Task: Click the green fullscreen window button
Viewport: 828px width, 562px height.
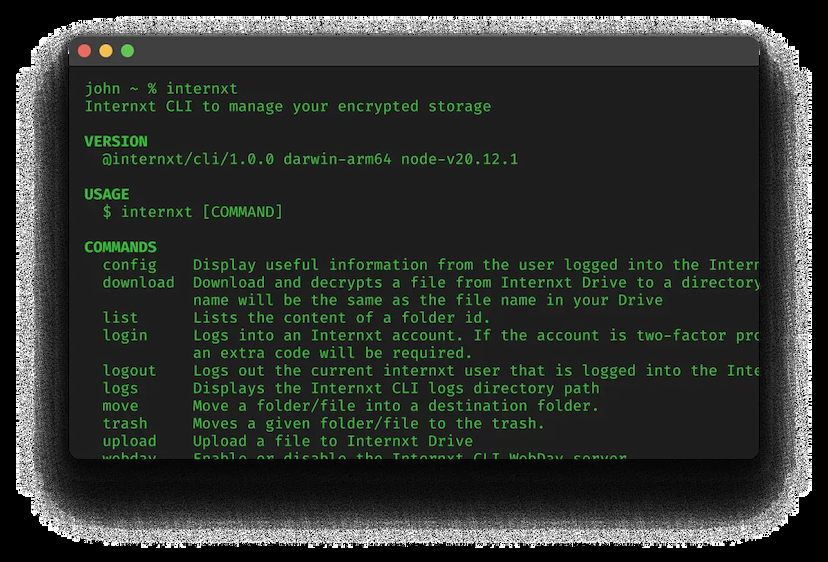Action: point(127,51)
